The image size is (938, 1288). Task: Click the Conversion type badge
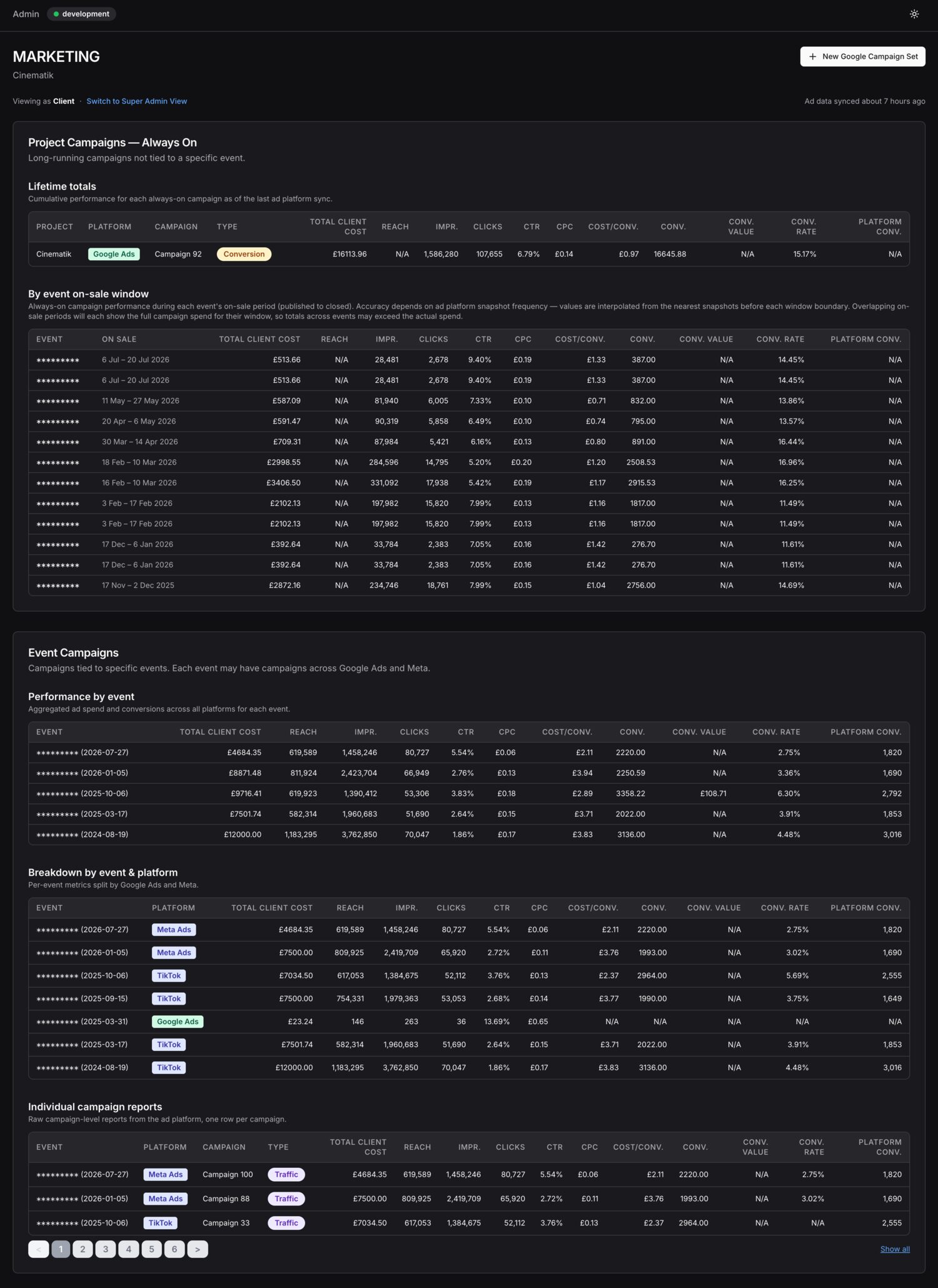pos(244,254)
